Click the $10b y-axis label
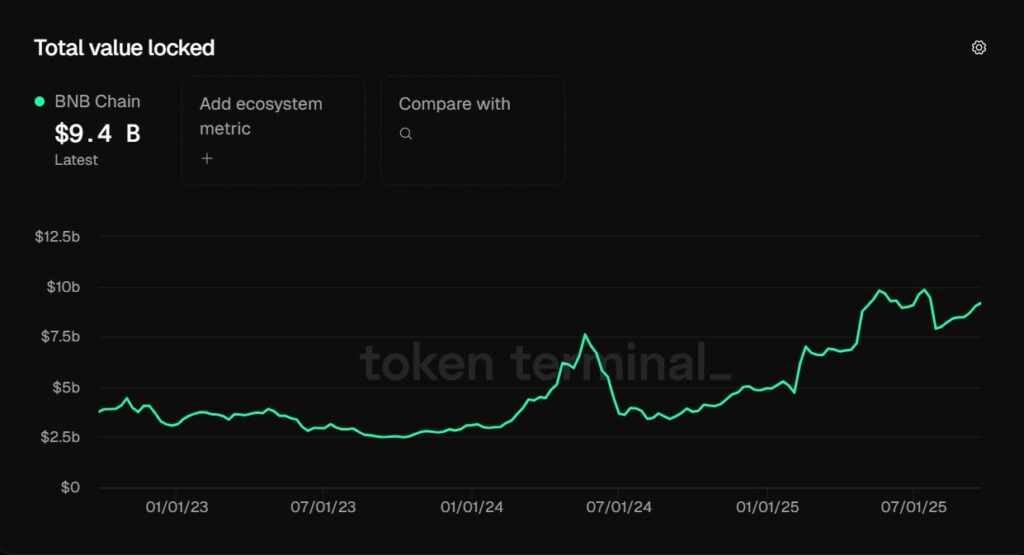Viewport: 1024px width, 555px height. point(61,287)
